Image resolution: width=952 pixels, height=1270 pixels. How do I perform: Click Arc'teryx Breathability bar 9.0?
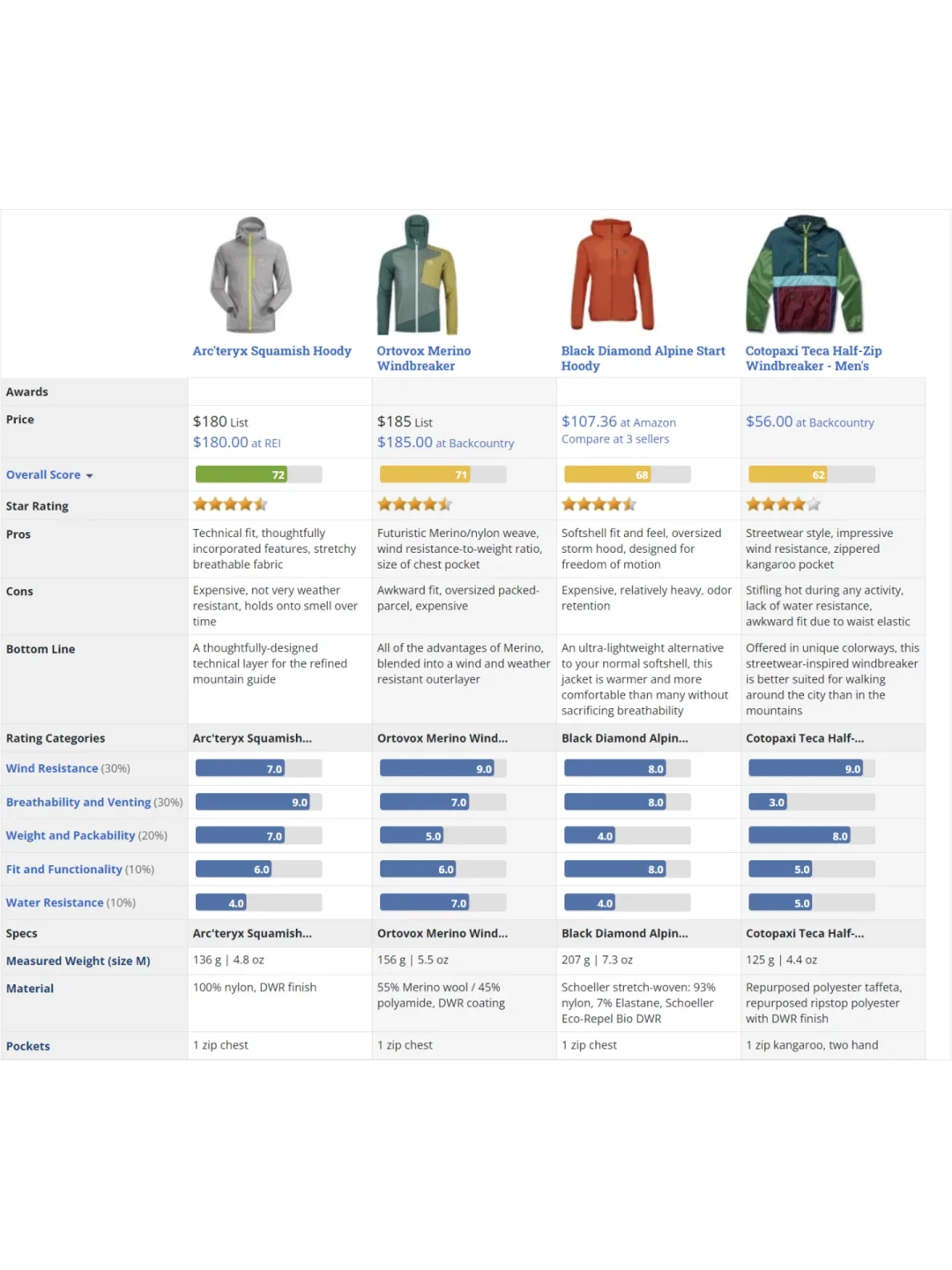coord(258,802)
